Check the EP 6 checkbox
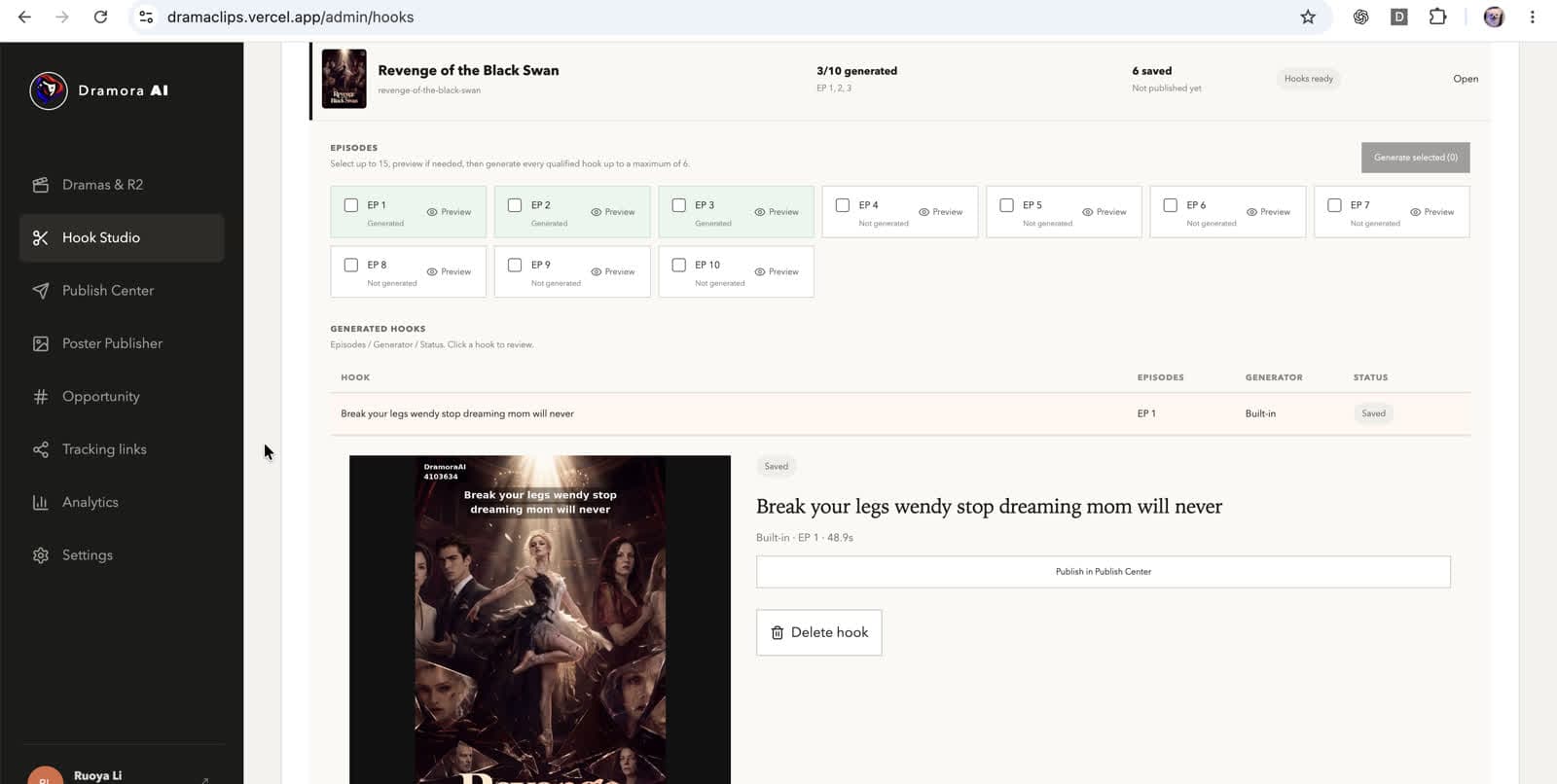Viewport: 1557px width, 784px height. pos(1171,205)
